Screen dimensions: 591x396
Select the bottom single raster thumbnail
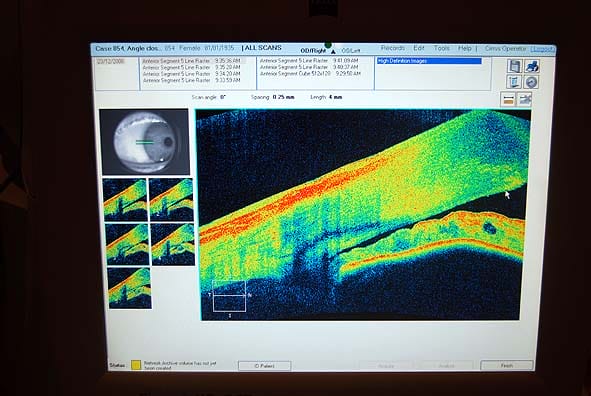(129, 288)
